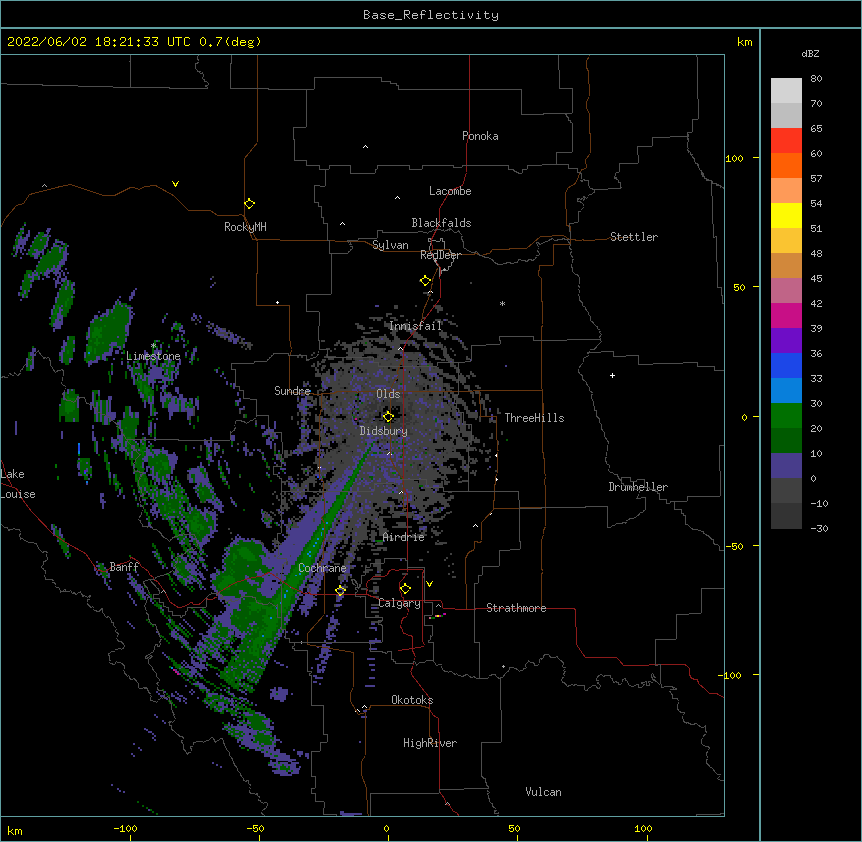Image resolution: width=862 pixels, height=842 pixels.
Task: Select the yellow V marker northwest of RockyMH
Action: click(175, 184)
